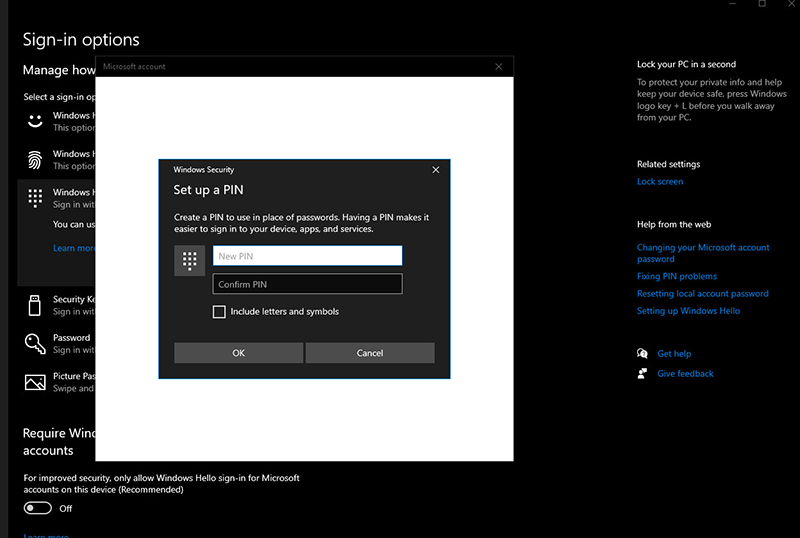This screenshot has width=800, height=538.
Task: Click the Lock your PC in a second heading
Action: pyautogui.click(x=686, y=64)
